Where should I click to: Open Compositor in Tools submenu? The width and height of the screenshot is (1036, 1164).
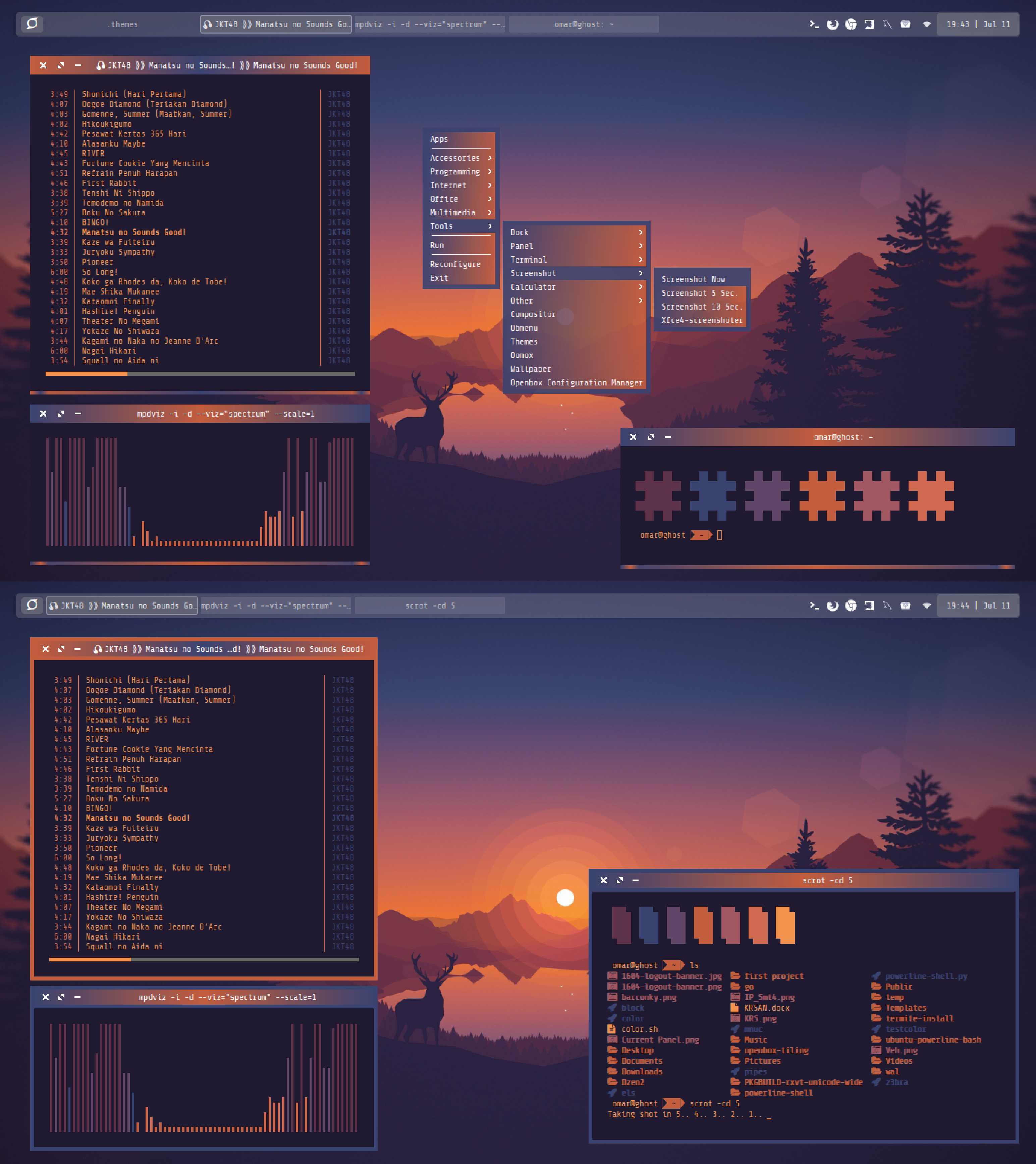click(x=577, y=314)
